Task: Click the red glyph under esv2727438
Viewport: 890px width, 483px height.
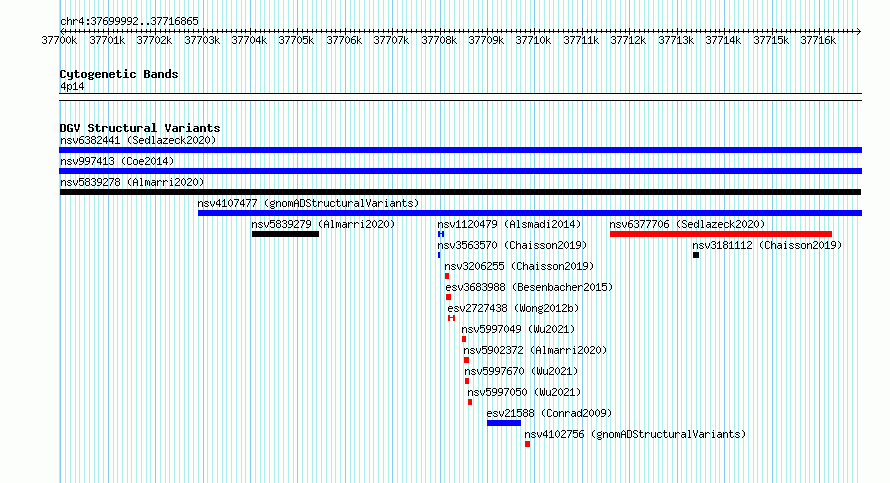Action: pos(451,318)
